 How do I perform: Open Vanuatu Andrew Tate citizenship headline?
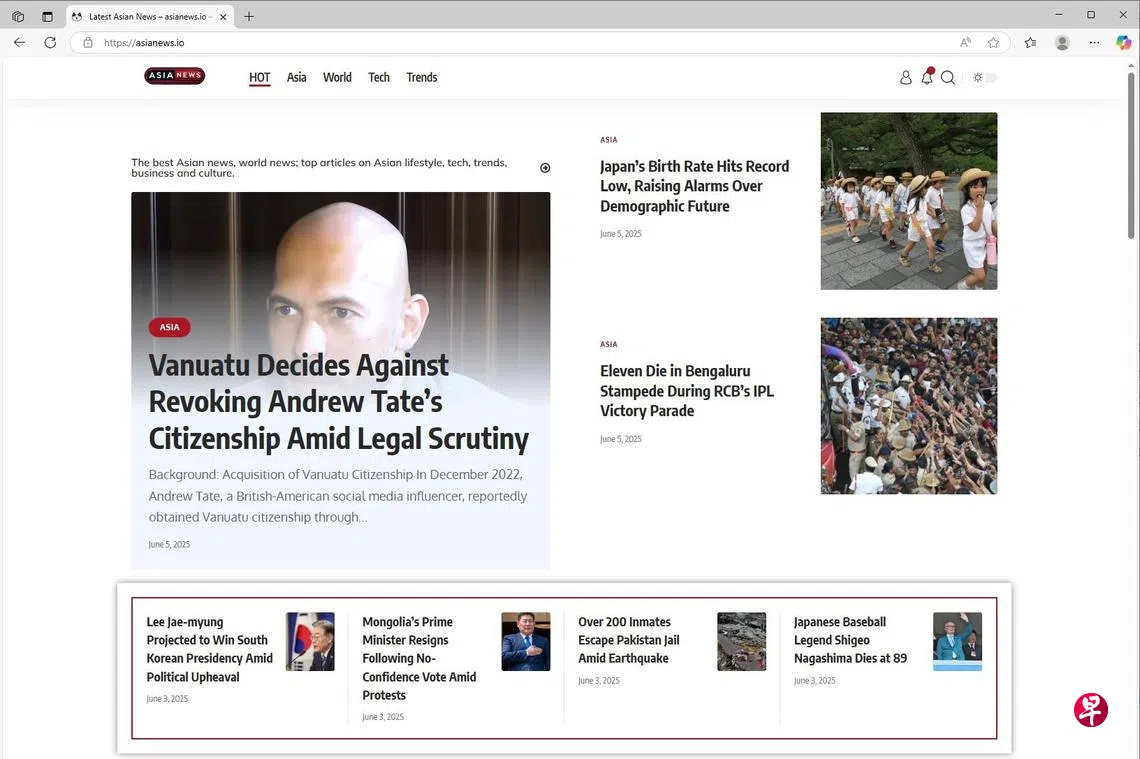[x=338, y=401]
